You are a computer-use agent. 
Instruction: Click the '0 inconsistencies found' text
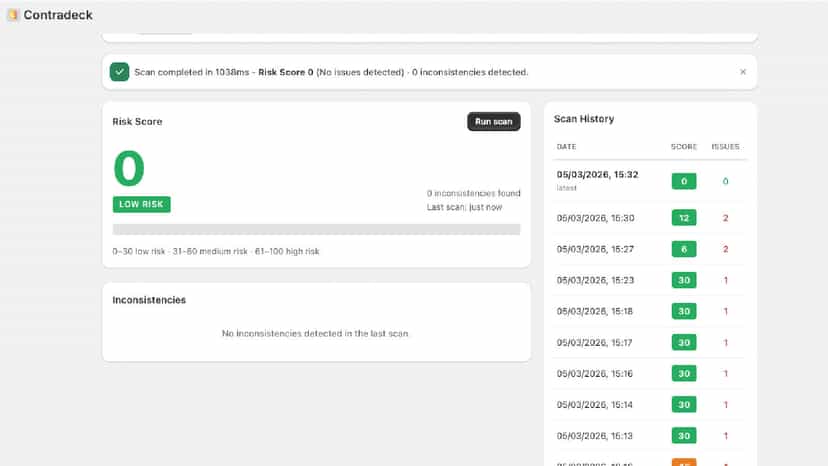coord(474,193)
